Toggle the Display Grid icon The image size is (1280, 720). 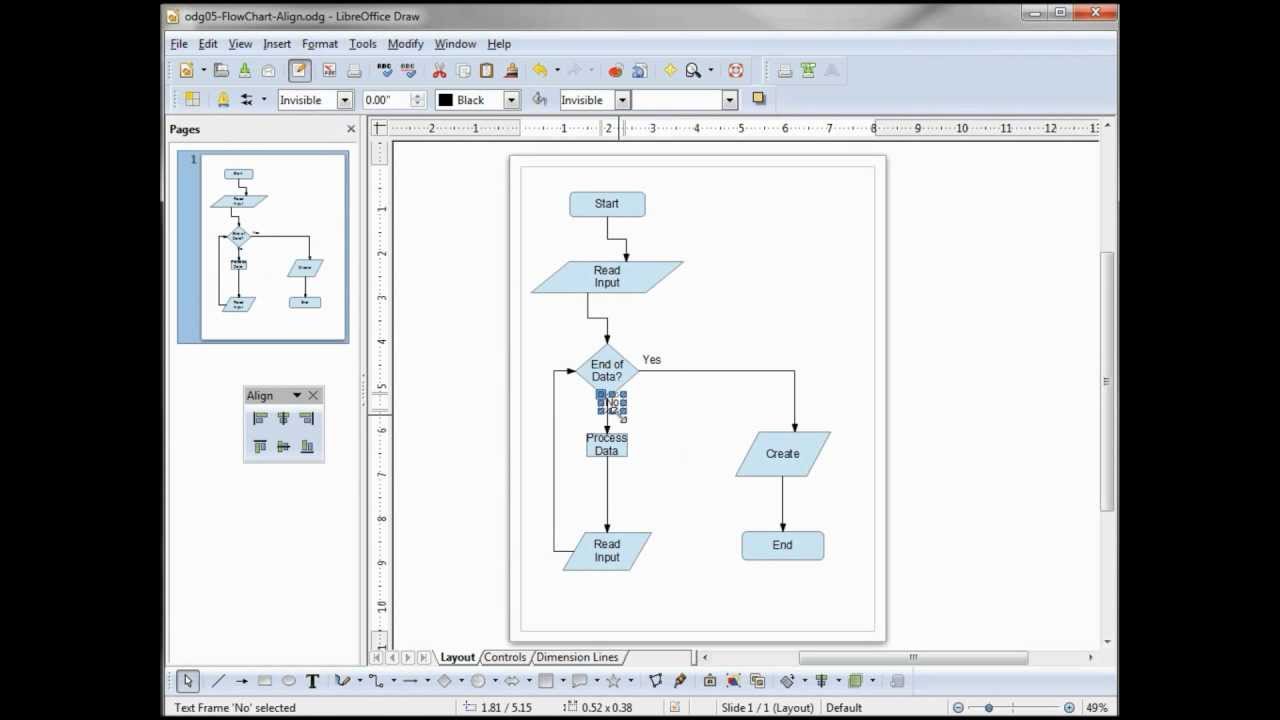(x=192, y=99)
